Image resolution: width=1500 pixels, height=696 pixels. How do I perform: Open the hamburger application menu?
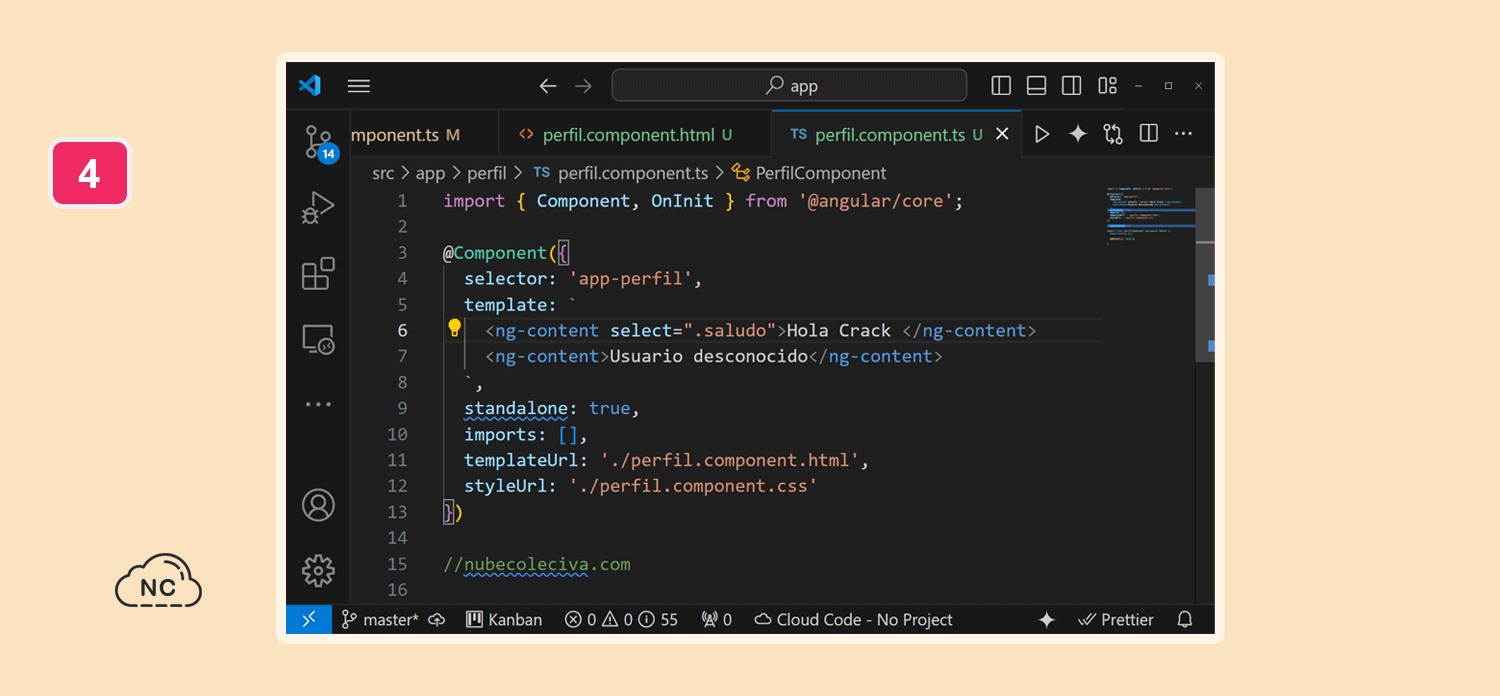[359, 86]
